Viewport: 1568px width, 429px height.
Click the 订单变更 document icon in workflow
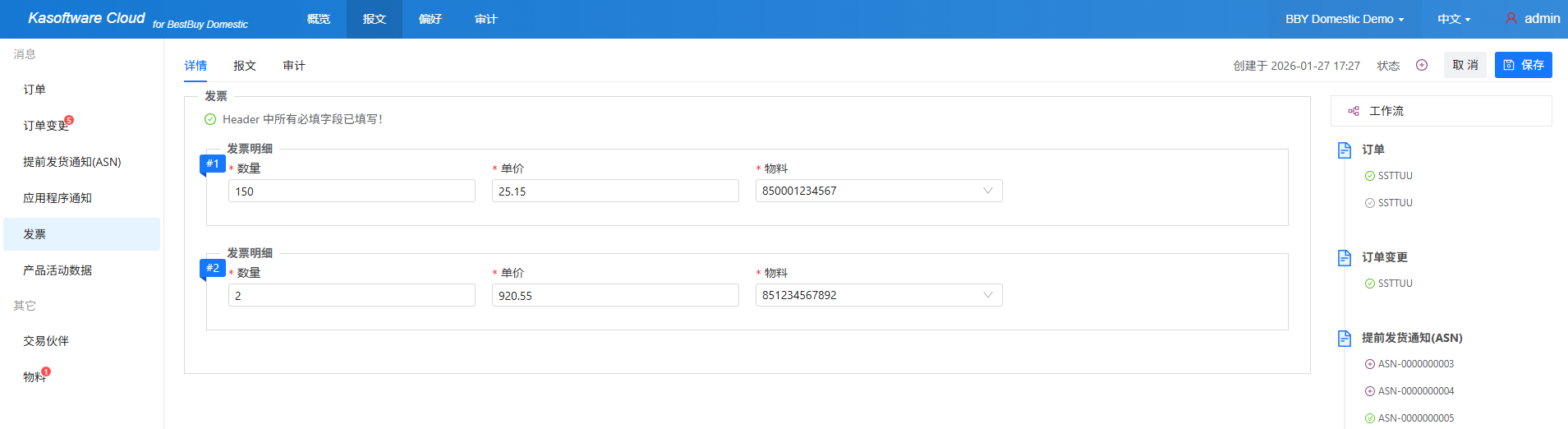coord(1345,257)
